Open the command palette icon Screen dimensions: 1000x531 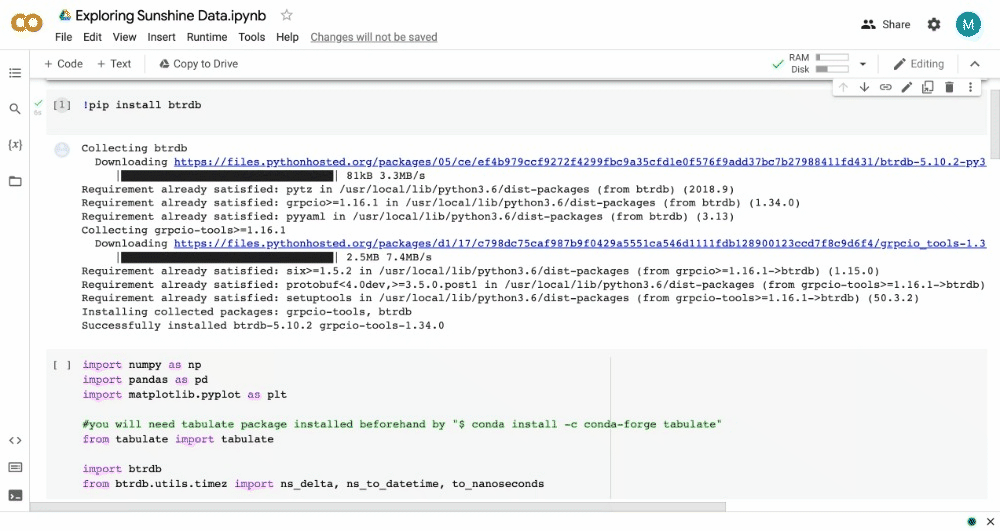15,467
